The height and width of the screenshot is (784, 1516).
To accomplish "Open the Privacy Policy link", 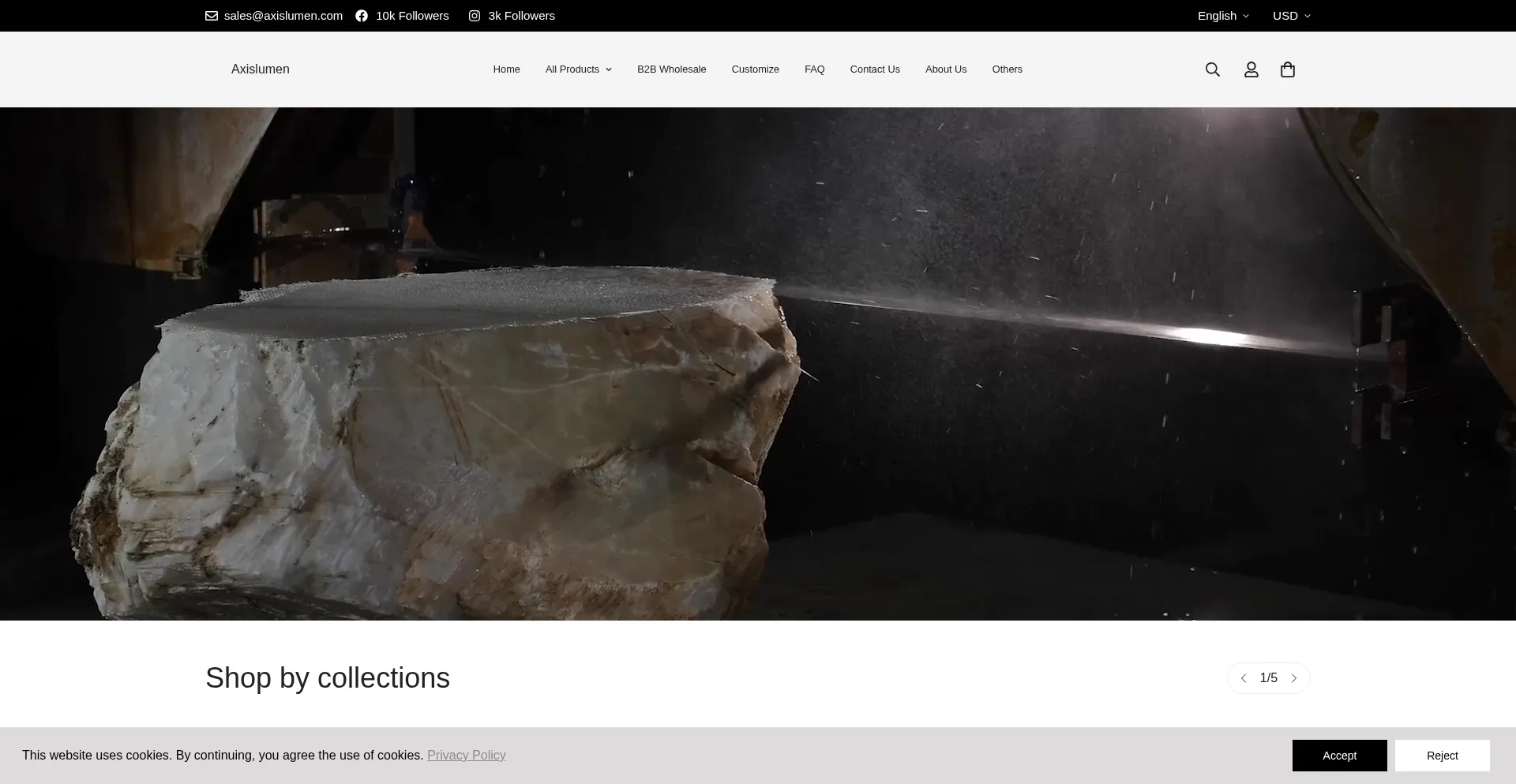I will (466, 756).
